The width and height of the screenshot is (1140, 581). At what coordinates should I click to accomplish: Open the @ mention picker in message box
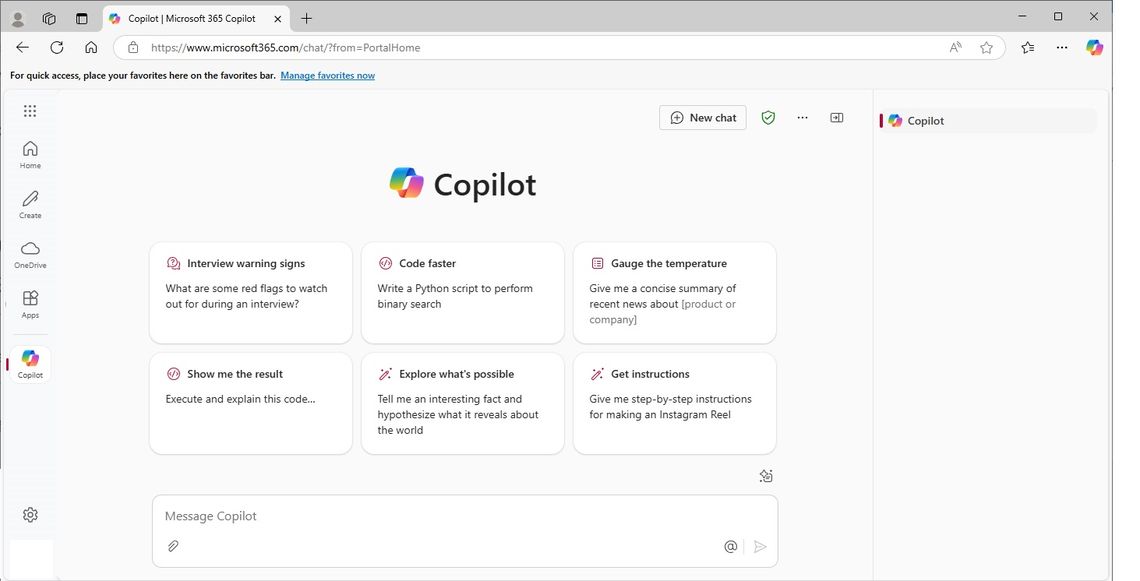[x=730, y=546]
